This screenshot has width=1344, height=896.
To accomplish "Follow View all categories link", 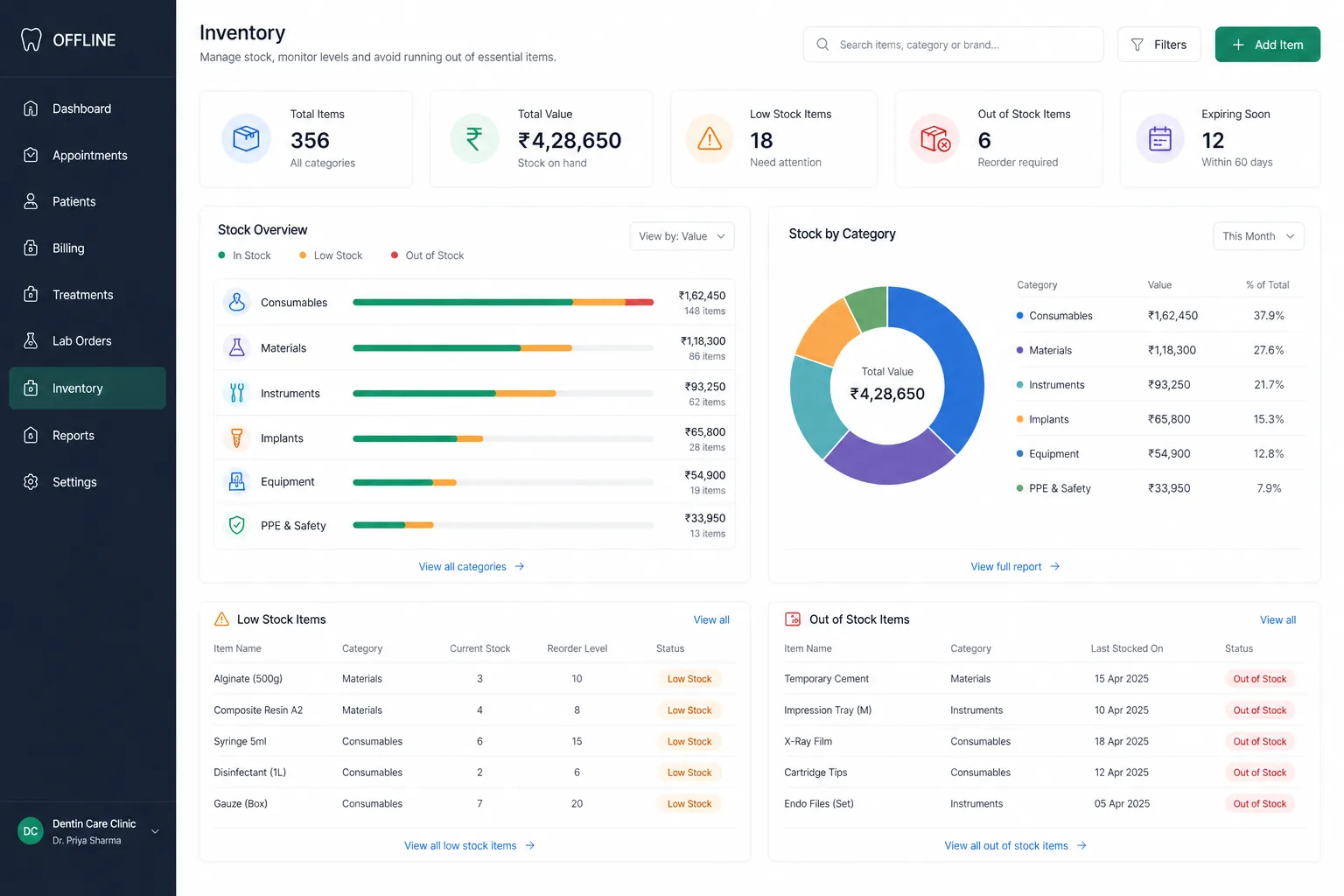I will (x=472, y=566).
